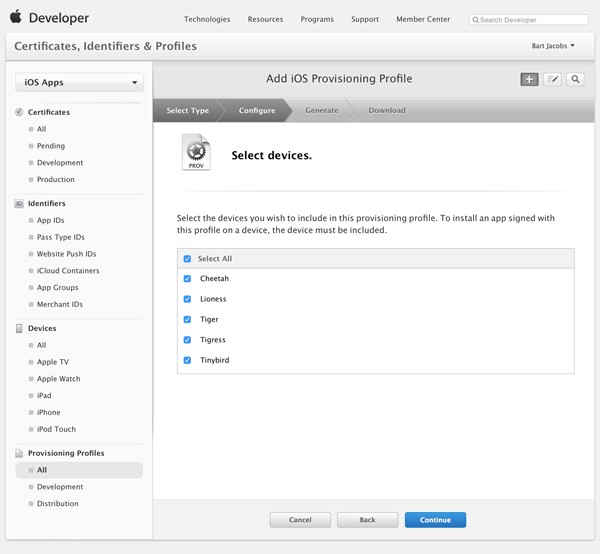Screen dimensions: 600x554
Task: Click the Certificates heading
Action: 49,112
